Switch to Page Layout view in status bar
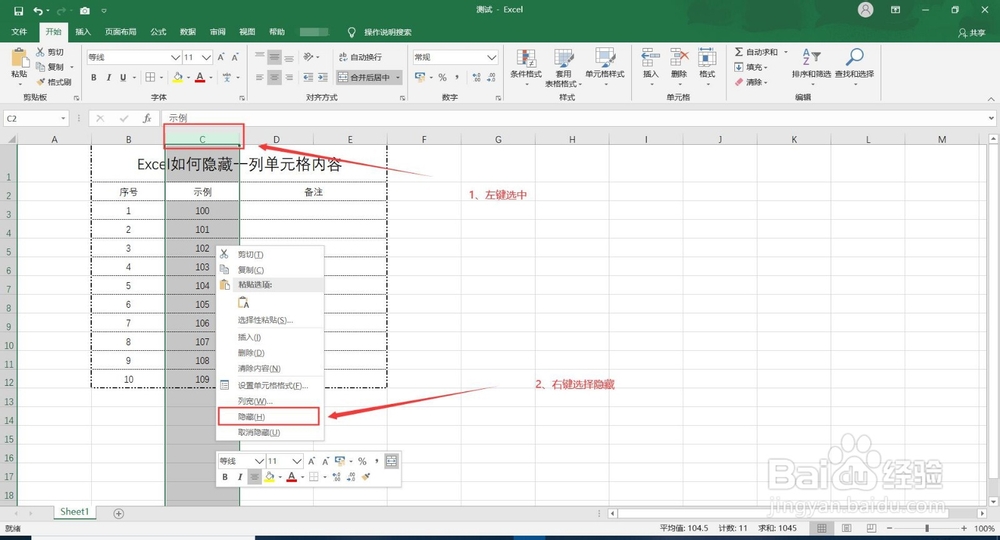 [846, 528]
